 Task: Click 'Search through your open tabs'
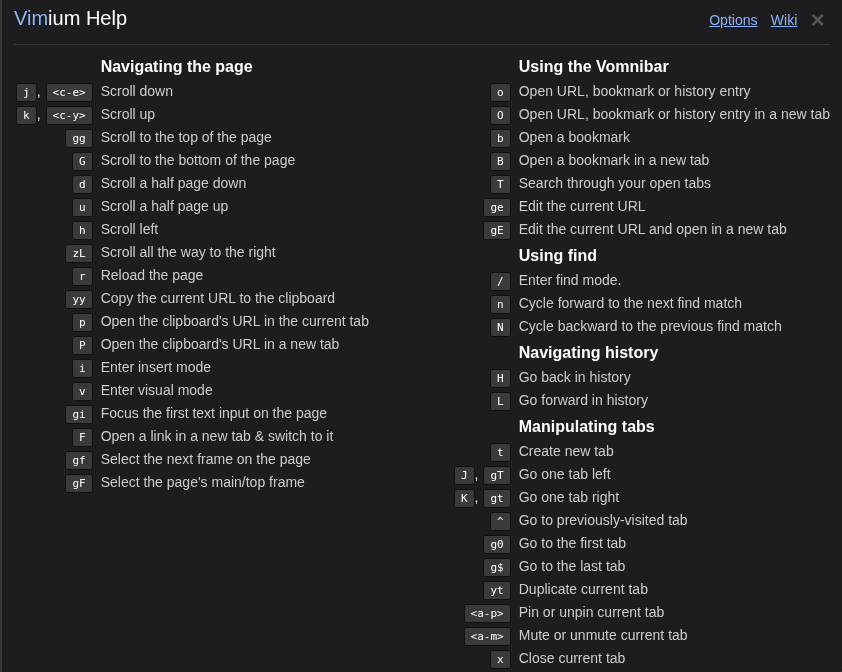click(x=615, y=184)
